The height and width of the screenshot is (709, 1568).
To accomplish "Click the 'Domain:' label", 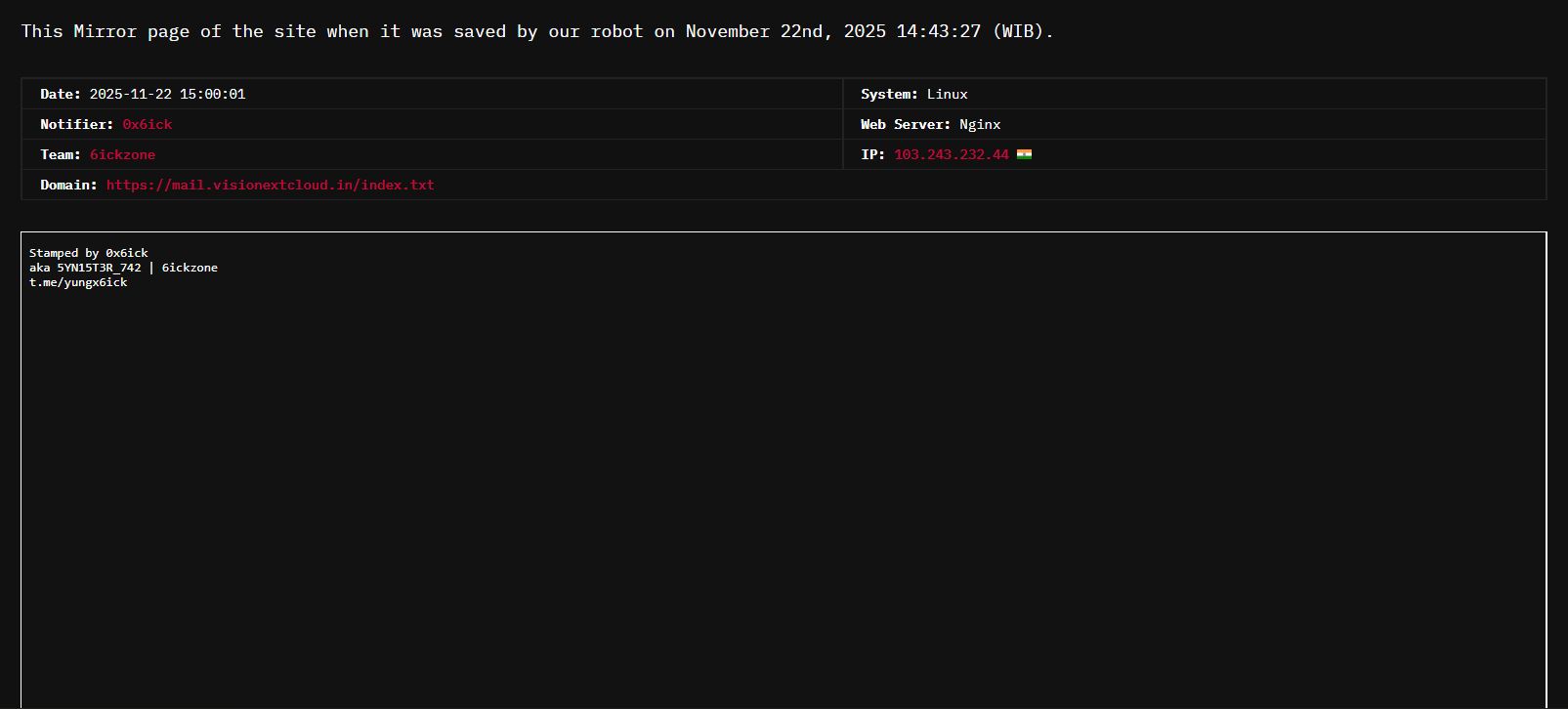I will click(x=68, y=185).
